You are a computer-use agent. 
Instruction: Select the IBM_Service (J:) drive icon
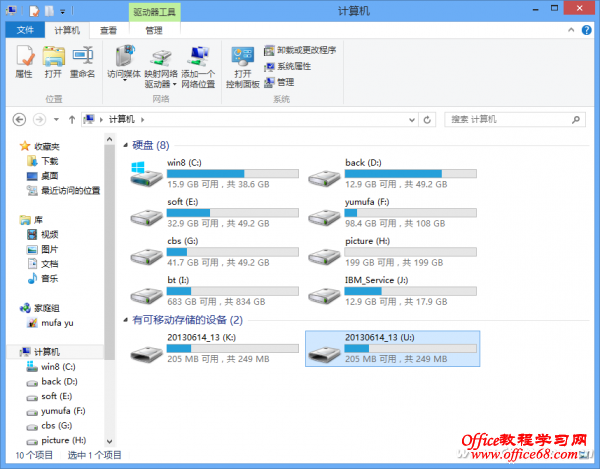(324, 295)
